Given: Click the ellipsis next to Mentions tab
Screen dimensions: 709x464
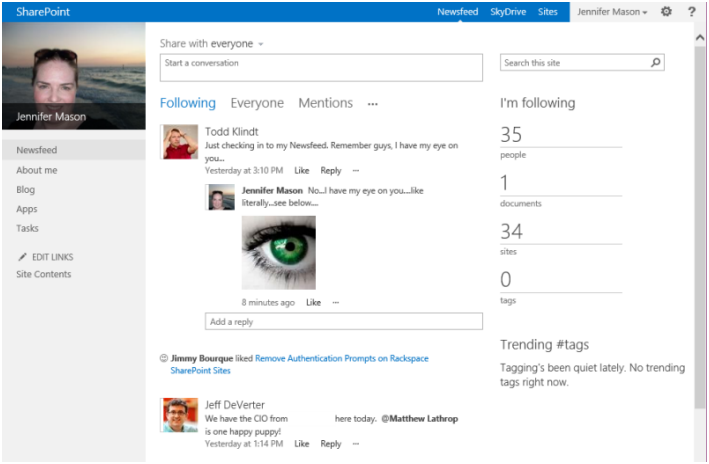Looking at the screenshot, I should 373,104.
